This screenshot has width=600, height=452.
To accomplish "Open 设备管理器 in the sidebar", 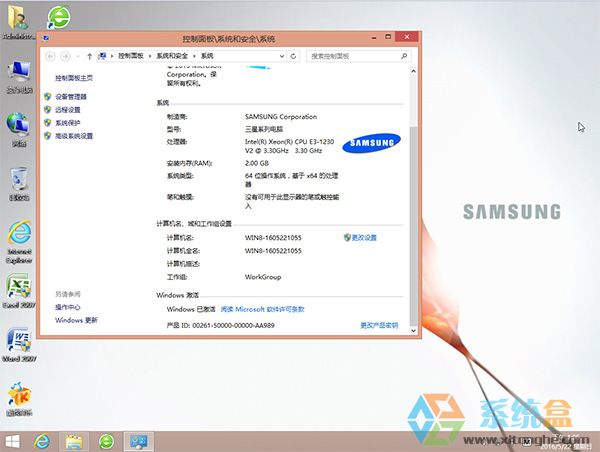I will tap(71, 97).
